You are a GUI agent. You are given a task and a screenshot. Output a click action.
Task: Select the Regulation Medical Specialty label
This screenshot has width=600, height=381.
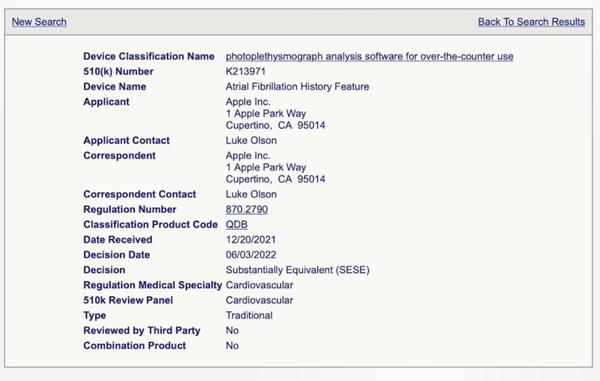pyautogui.click(x=153, y=285)
